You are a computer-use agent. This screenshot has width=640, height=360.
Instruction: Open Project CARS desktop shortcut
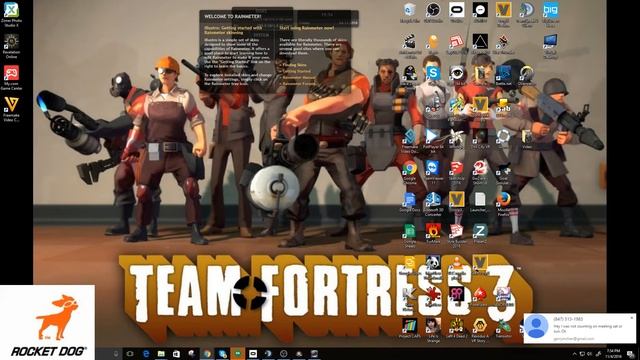pos(409,329)
